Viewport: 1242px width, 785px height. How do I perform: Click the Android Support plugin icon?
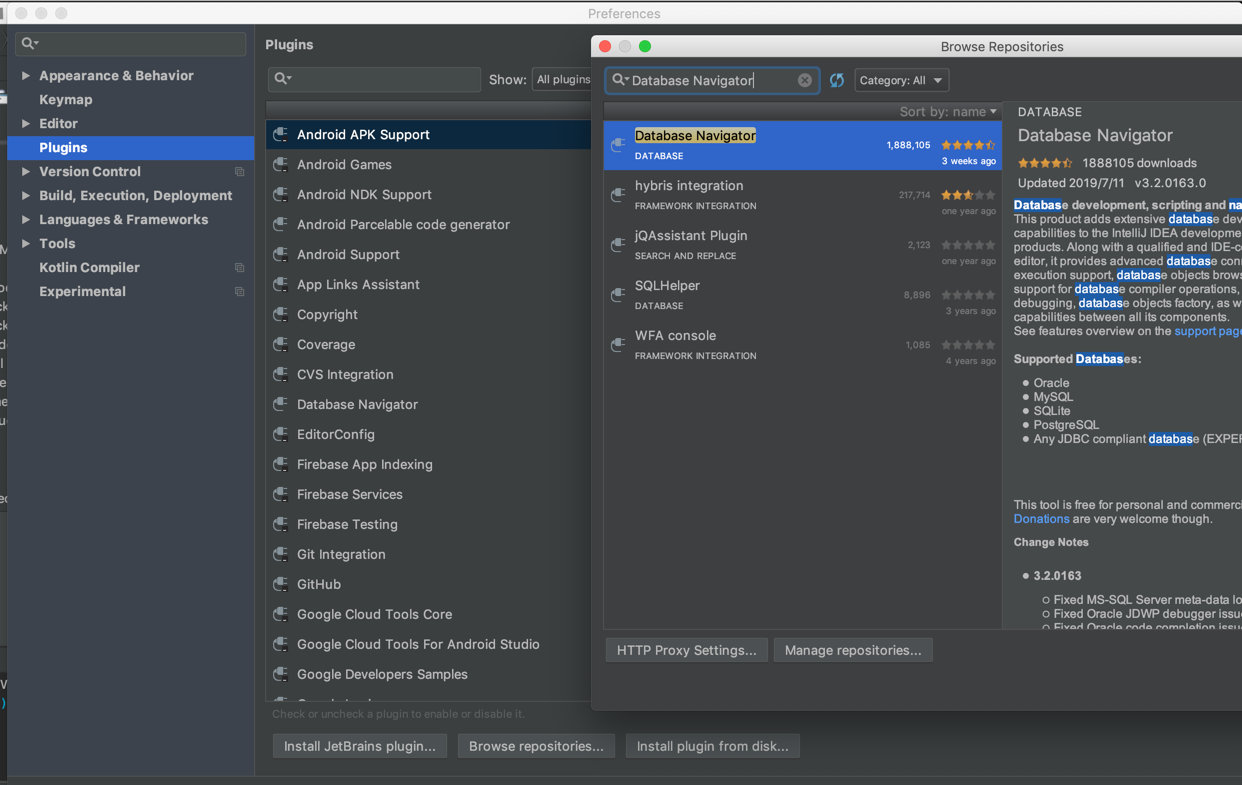[281, 255]
